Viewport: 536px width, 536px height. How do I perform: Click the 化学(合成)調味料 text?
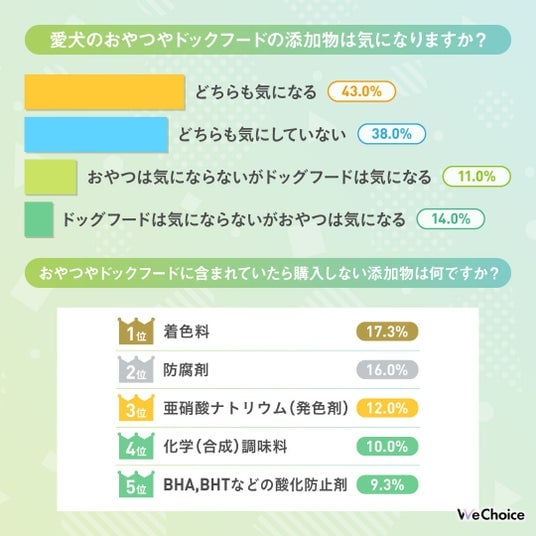225,446
